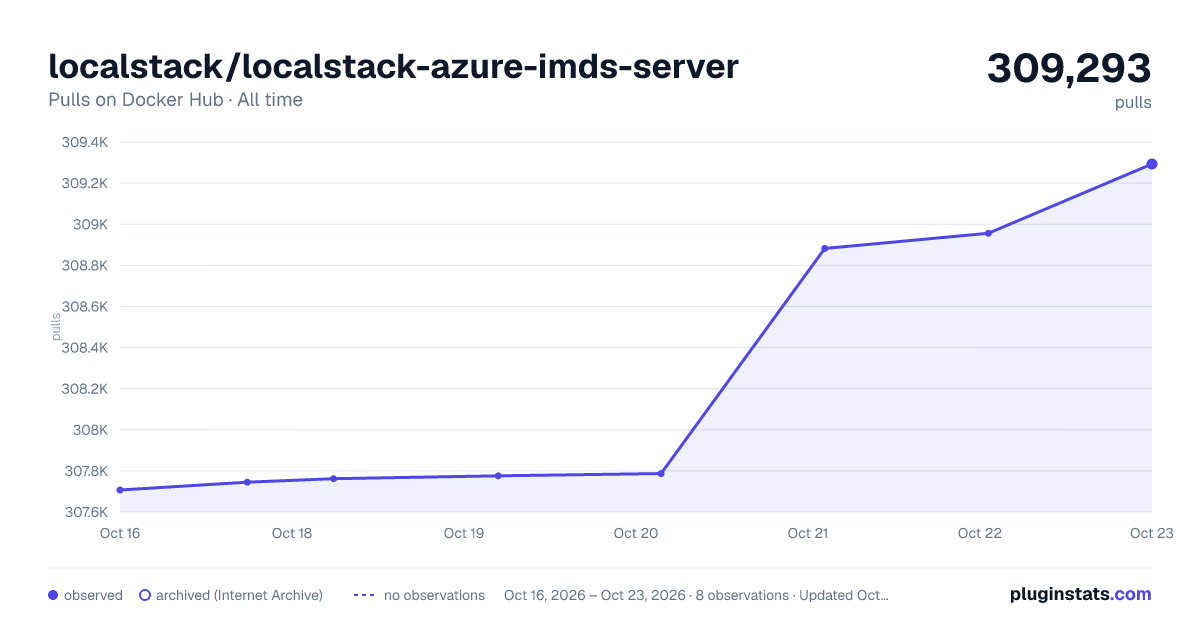The height and width of the screenshot is (630, 1200).
Task: Click the data point just right of Oct 19 label
Action: pyautogui.click(x=498, y=475)
